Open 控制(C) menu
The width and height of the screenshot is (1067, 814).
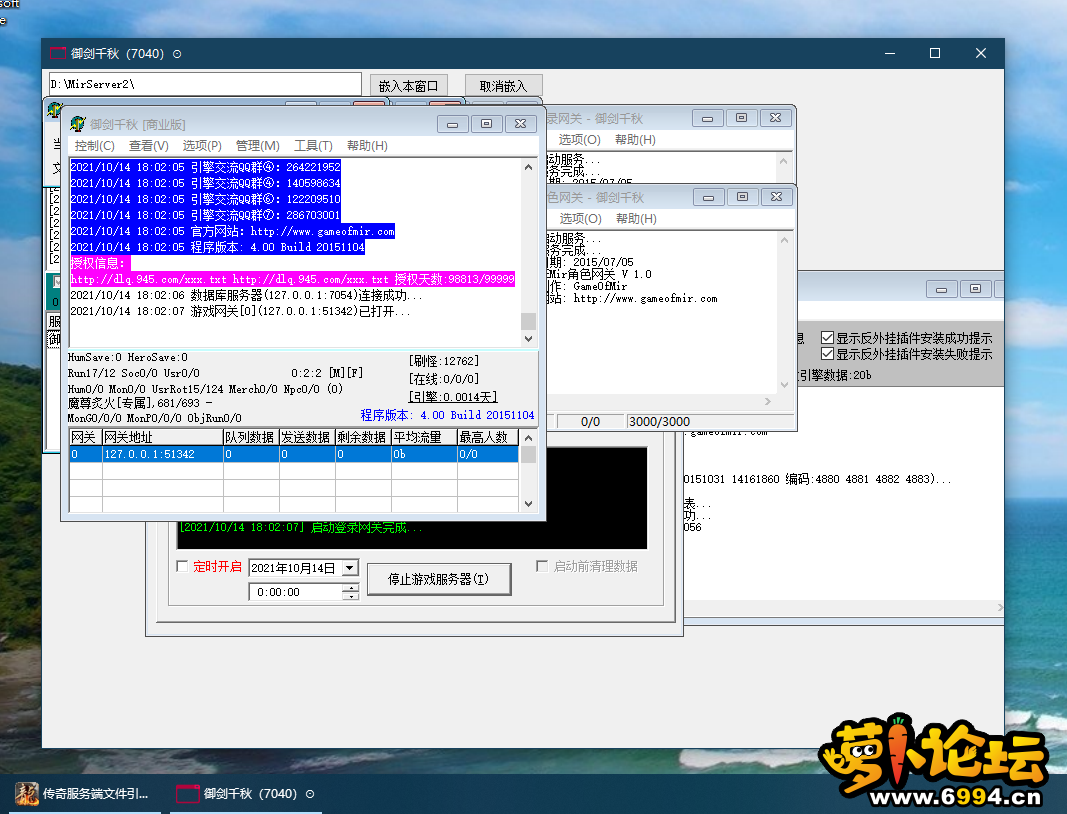(x=95, y=146)
